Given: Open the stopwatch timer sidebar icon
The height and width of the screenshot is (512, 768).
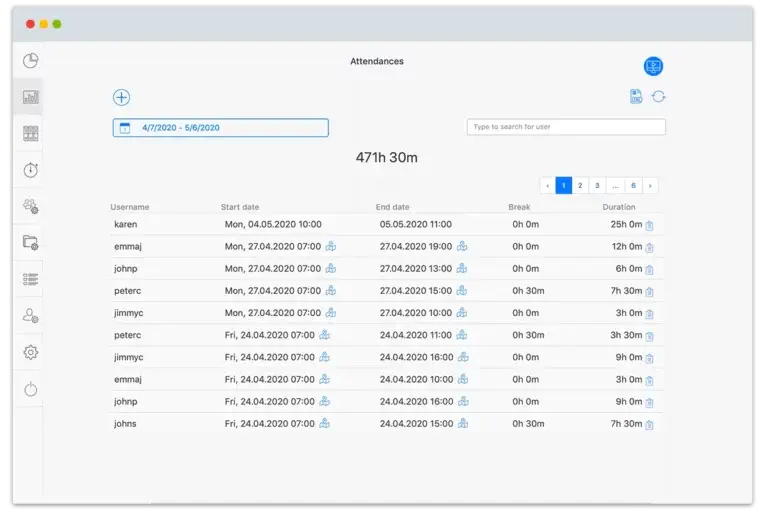Looking at the screenshot, I should (x=30, y=170).
